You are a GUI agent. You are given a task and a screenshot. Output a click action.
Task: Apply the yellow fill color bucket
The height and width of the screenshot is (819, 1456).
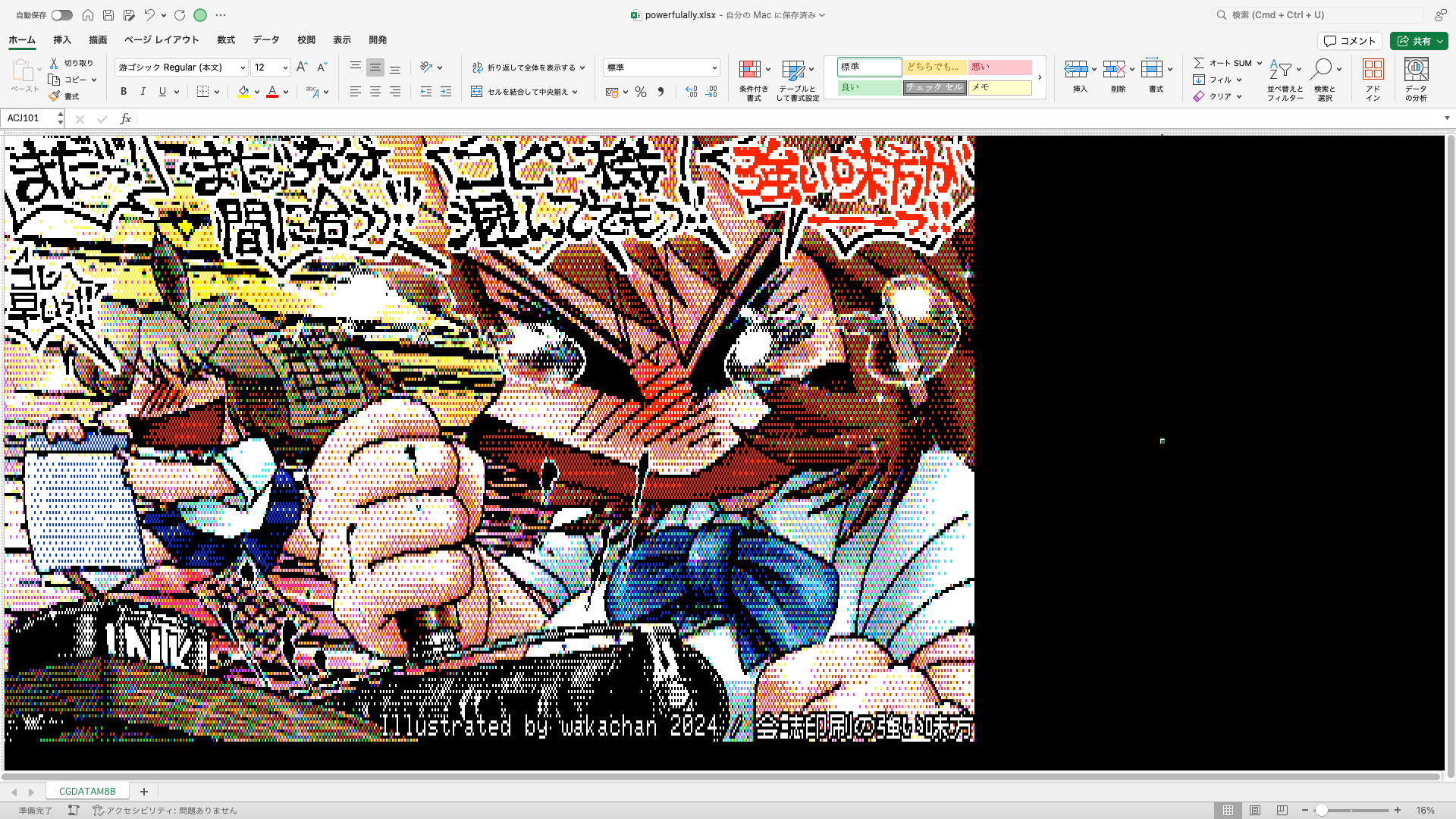(x=243, y=92)
